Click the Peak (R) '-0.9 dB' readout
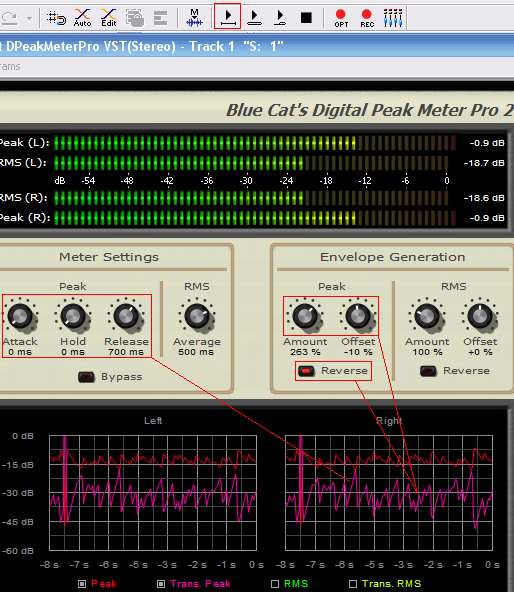This screenshot has width=514, height=592. point(487,218)
